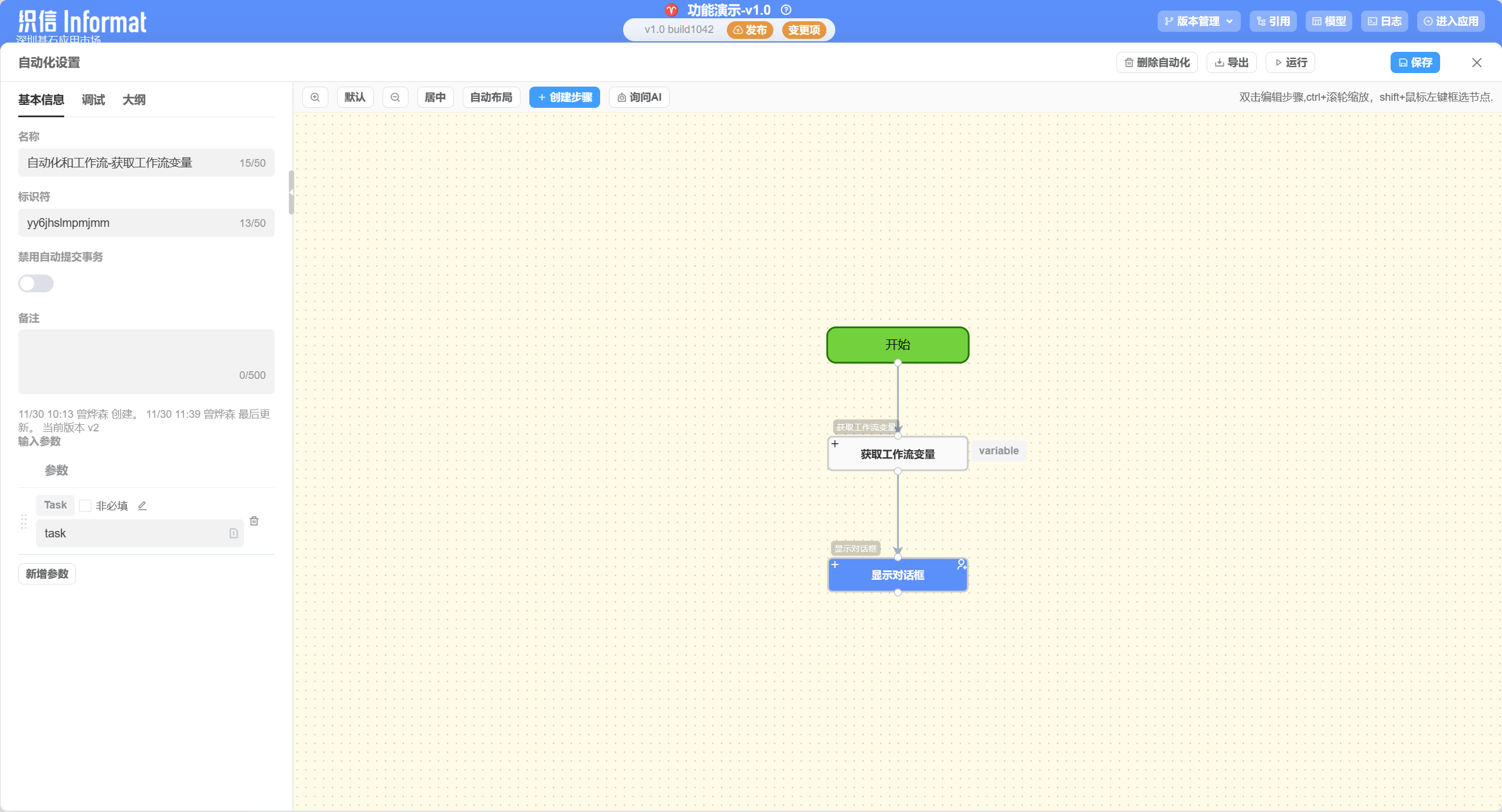Edit Task parameter with pencil icon
The width and height of the screenshot is (1502, 812).
click(142, 506)
